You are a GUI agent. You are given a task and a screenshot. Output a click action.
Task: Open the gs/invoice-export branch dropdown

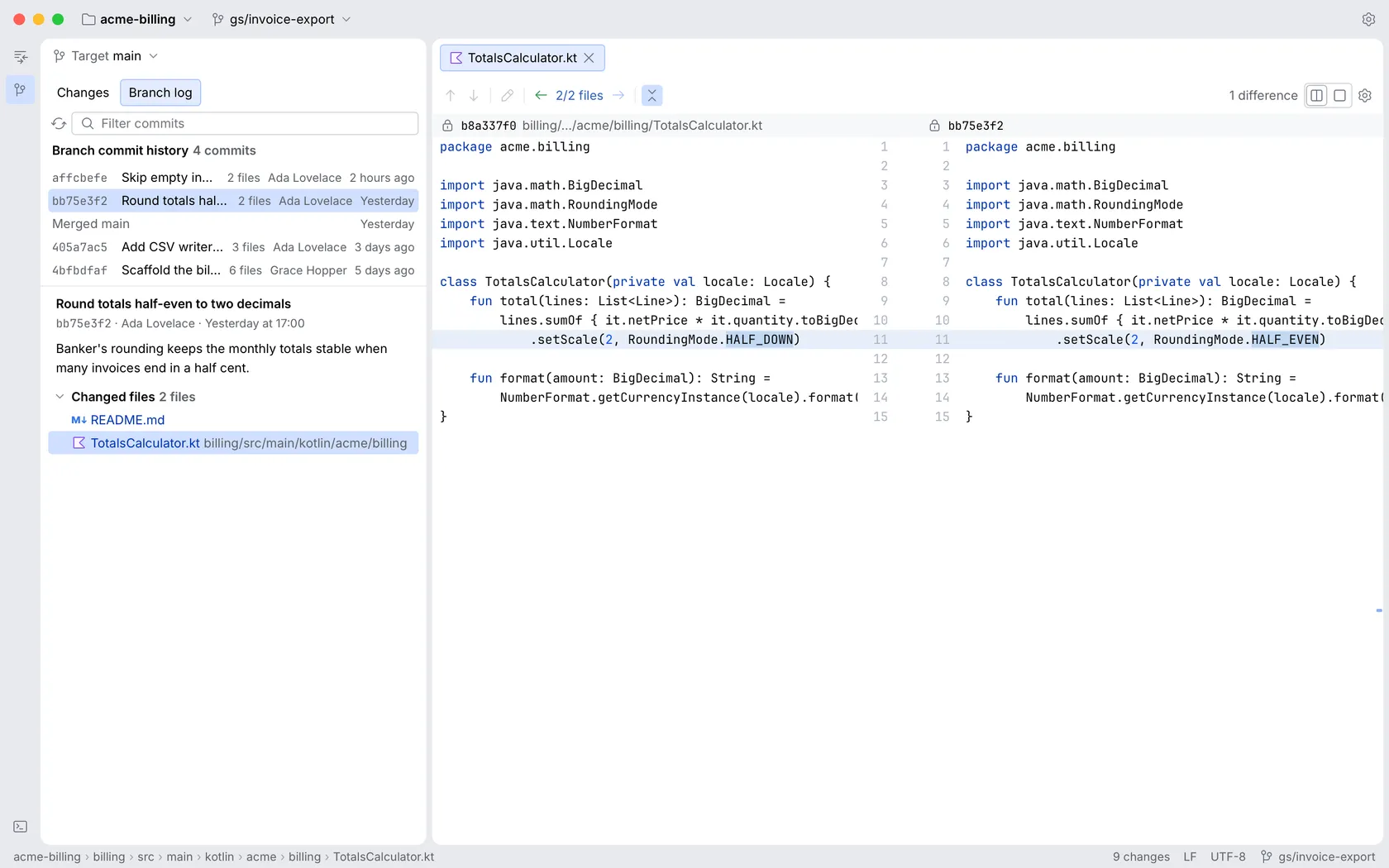click(x=282, y=19)
